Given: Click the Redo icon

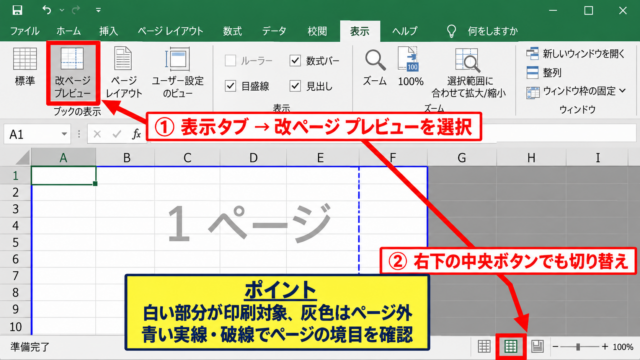Looking at the screenshot, I should coord(76,10).
